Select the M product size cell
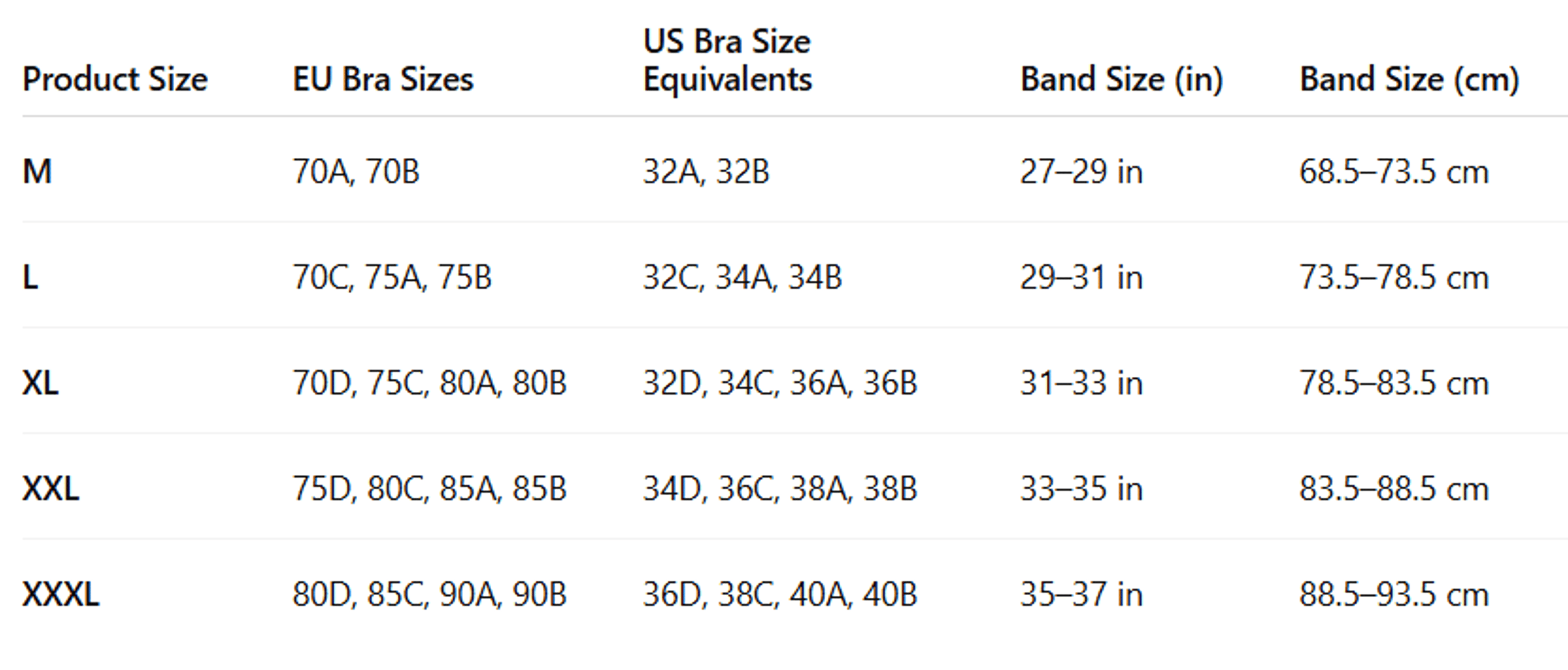 point(37,171)
